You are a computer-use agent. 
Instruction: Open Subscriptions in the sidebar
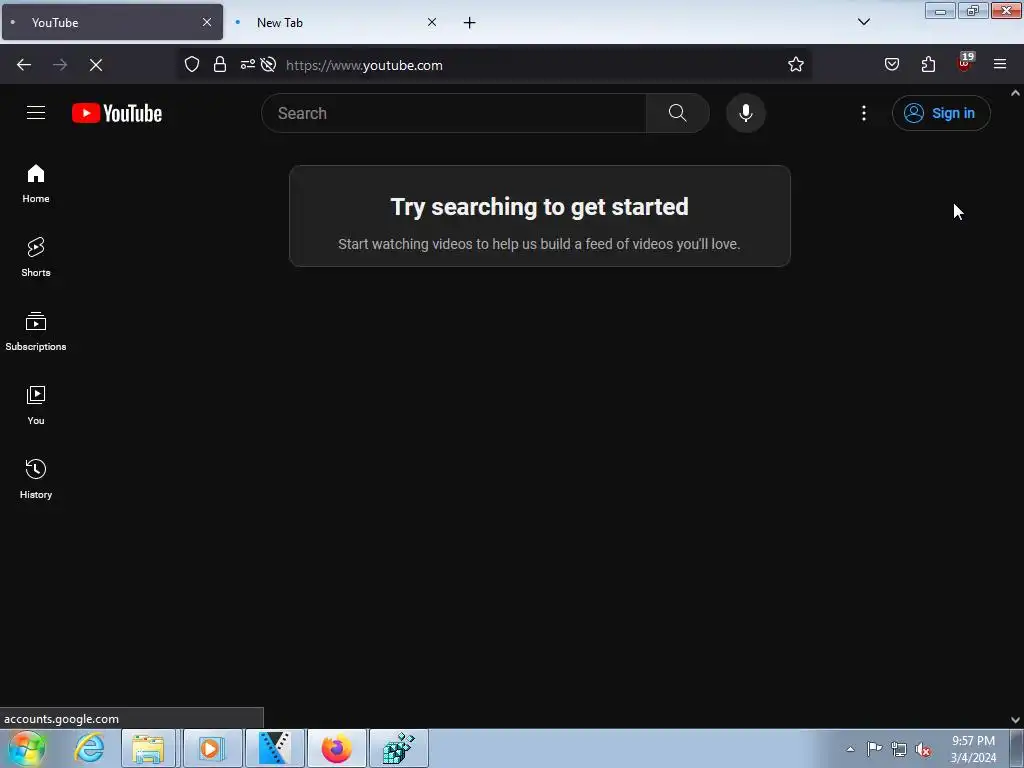(x=36, y=332)
